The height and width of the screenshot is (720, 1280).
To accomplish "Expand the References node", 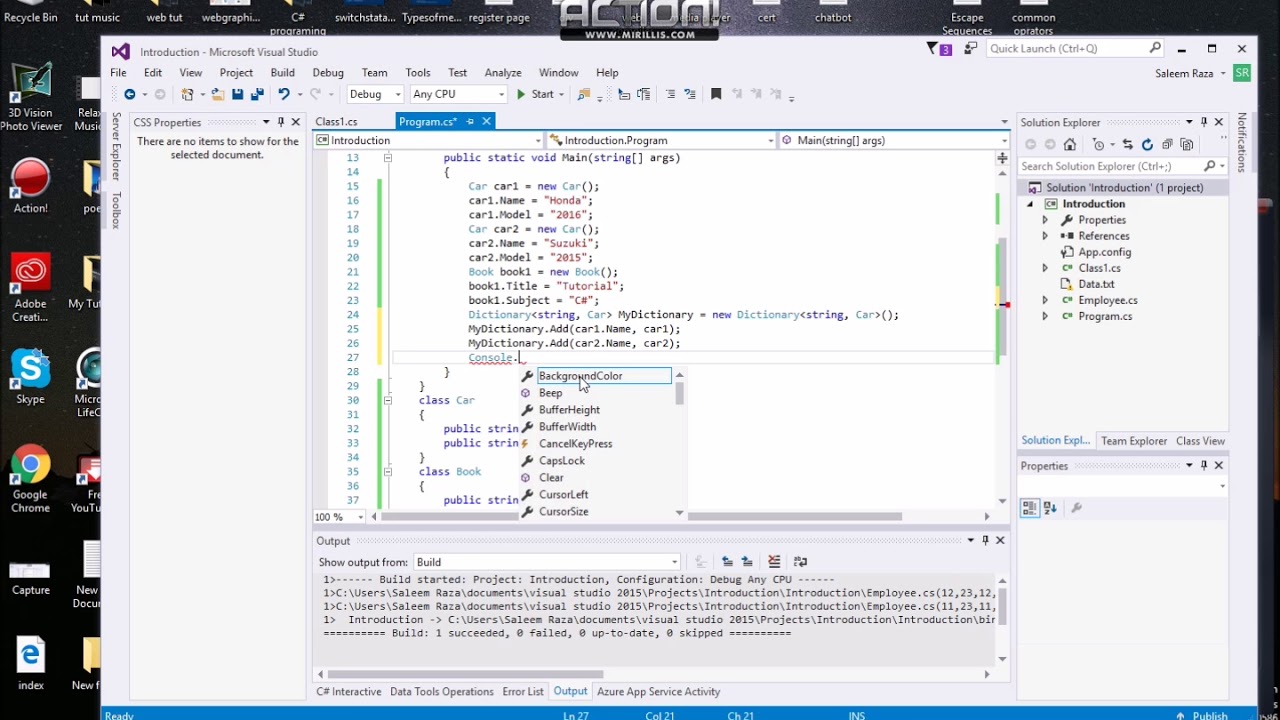I will (x=1045, y=236).
